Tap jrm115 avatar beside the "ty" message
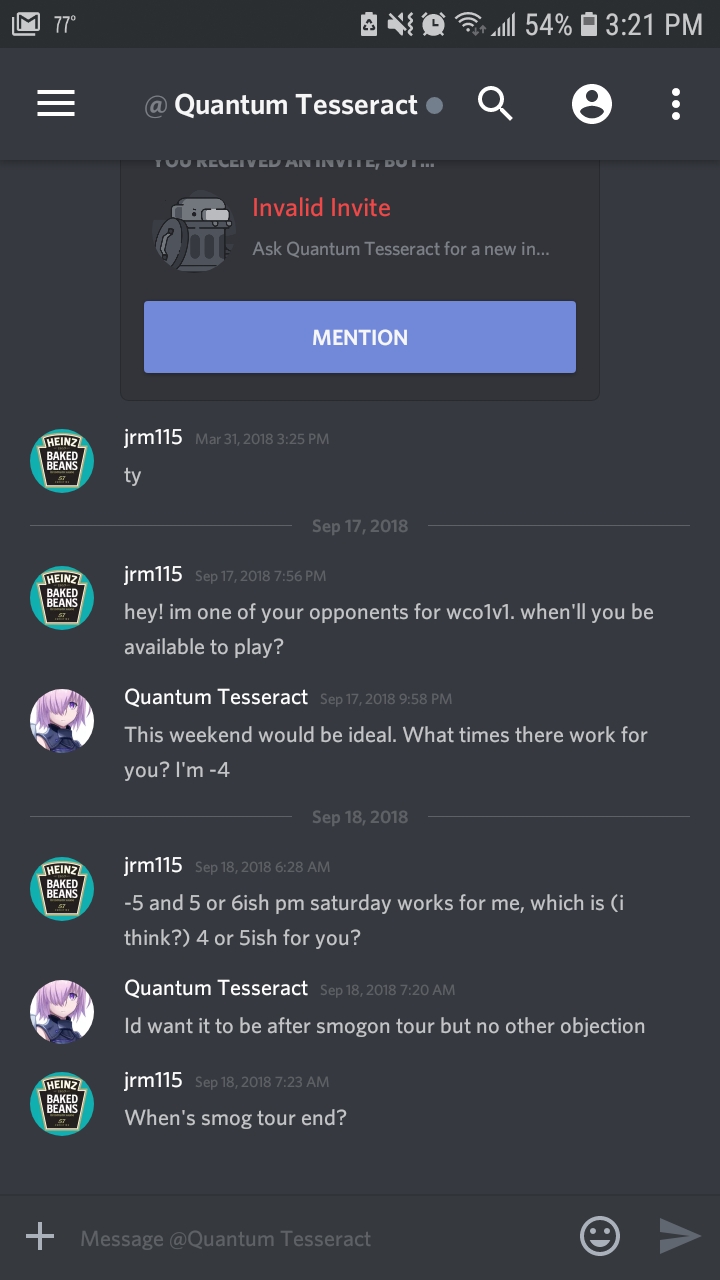 point(62,461)
